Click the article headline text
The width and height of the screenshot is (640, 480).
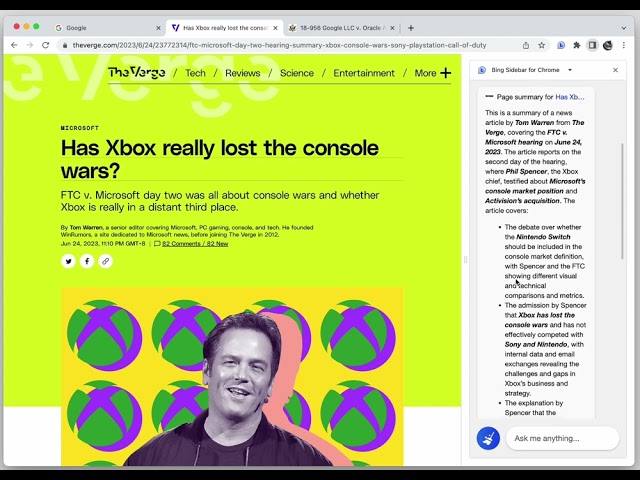pyautogui.click(x=220, y=159)
